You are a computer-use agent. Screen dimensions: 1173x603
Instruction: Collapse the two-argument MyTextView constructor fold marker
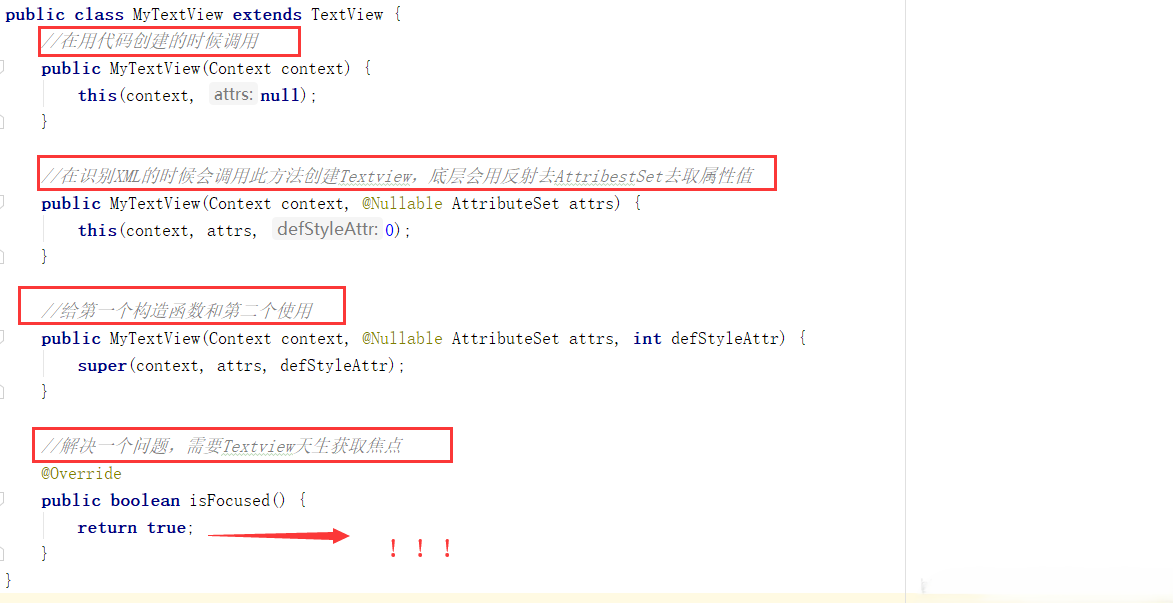pos(1,203)
